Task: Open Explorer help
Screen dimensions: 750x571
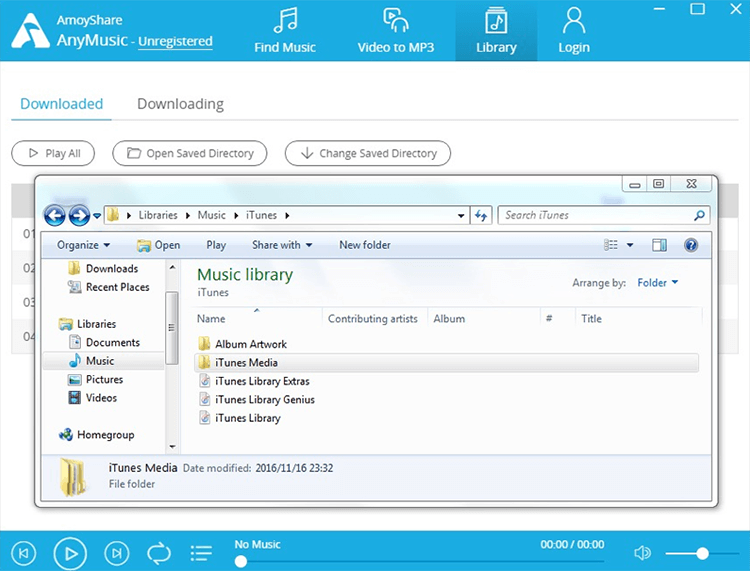Action: click(x=691, y=245)
